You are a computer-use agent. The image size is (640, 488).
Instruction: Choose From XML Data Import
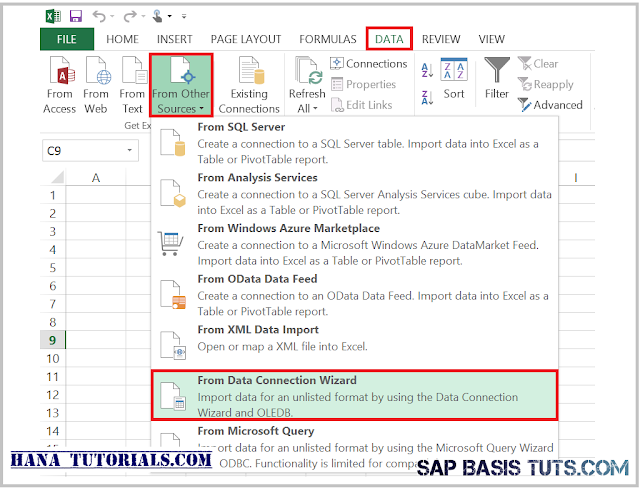coord(354,345)
